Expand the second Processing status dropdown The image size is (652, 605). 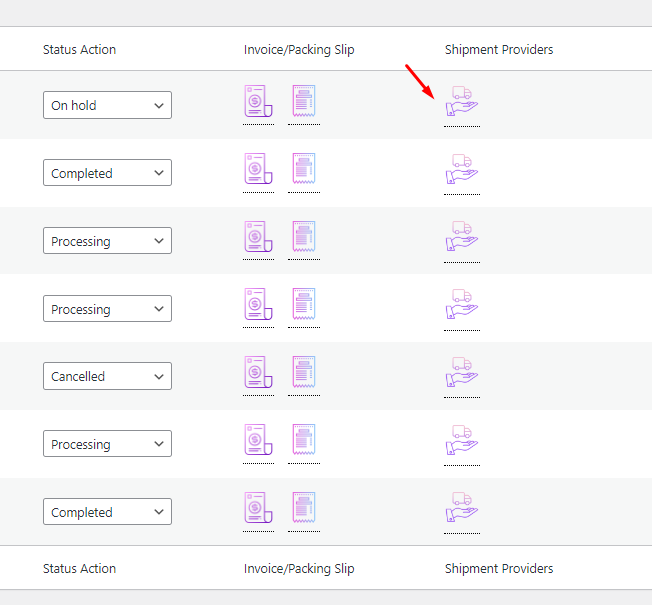click(x=107, y=309)
